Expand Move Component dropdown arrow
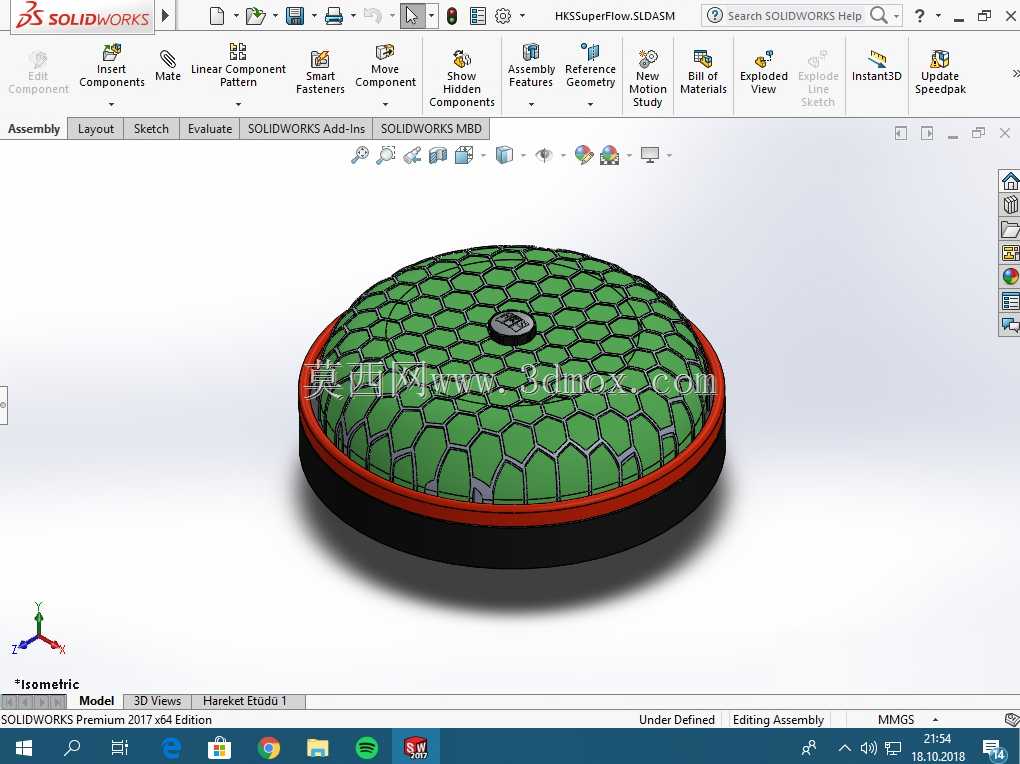The image size is (1020, 764). click(x=385, y=104)
